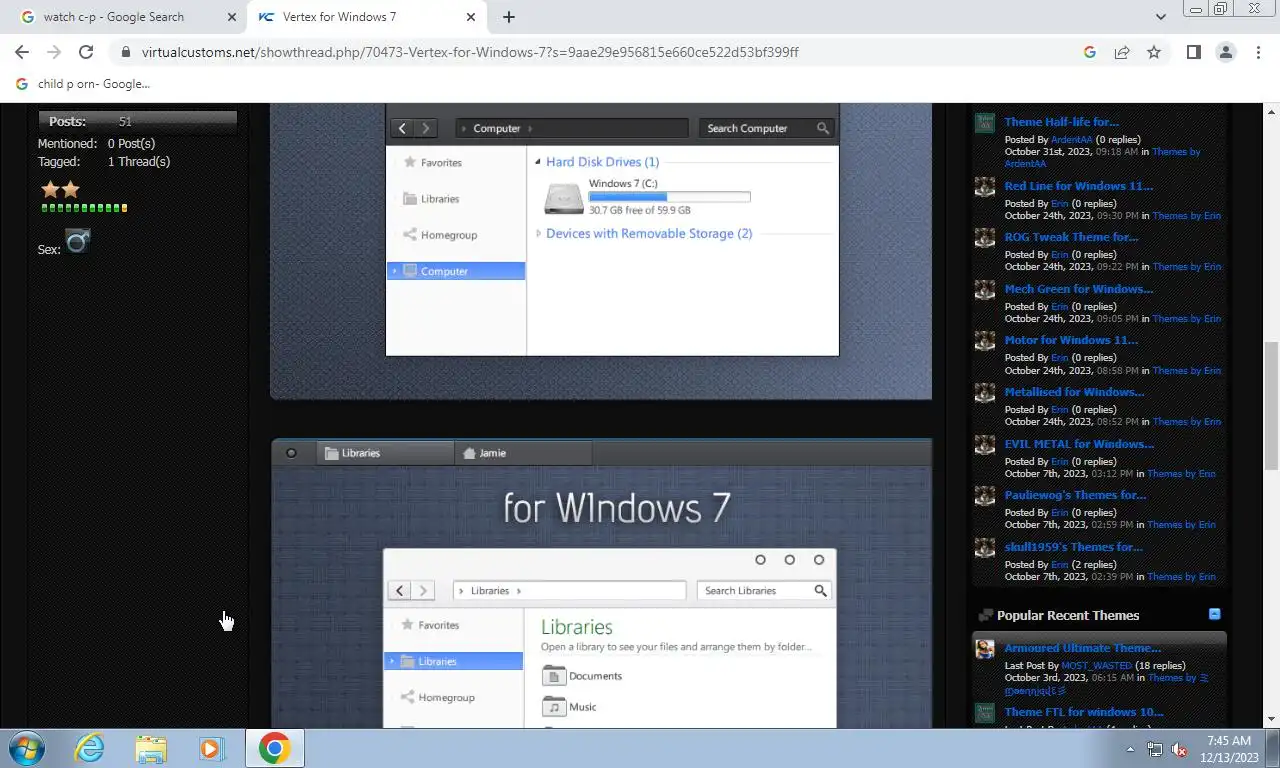
Task: Click avatar beside skull1959's Themes thread
Action: pos(985,548)
